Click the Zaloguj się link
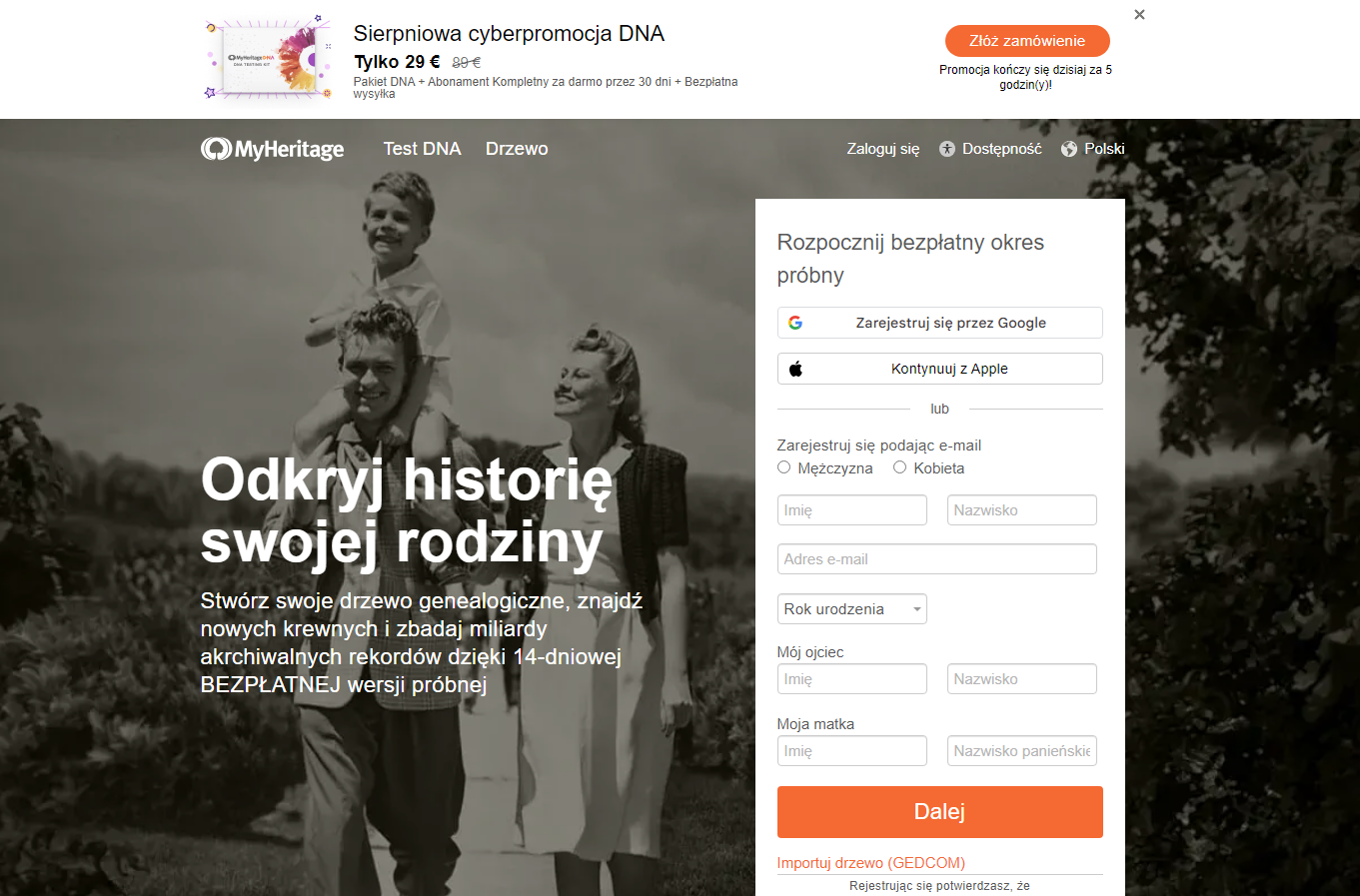The image size is (1360, 896). tap(883, 149)
